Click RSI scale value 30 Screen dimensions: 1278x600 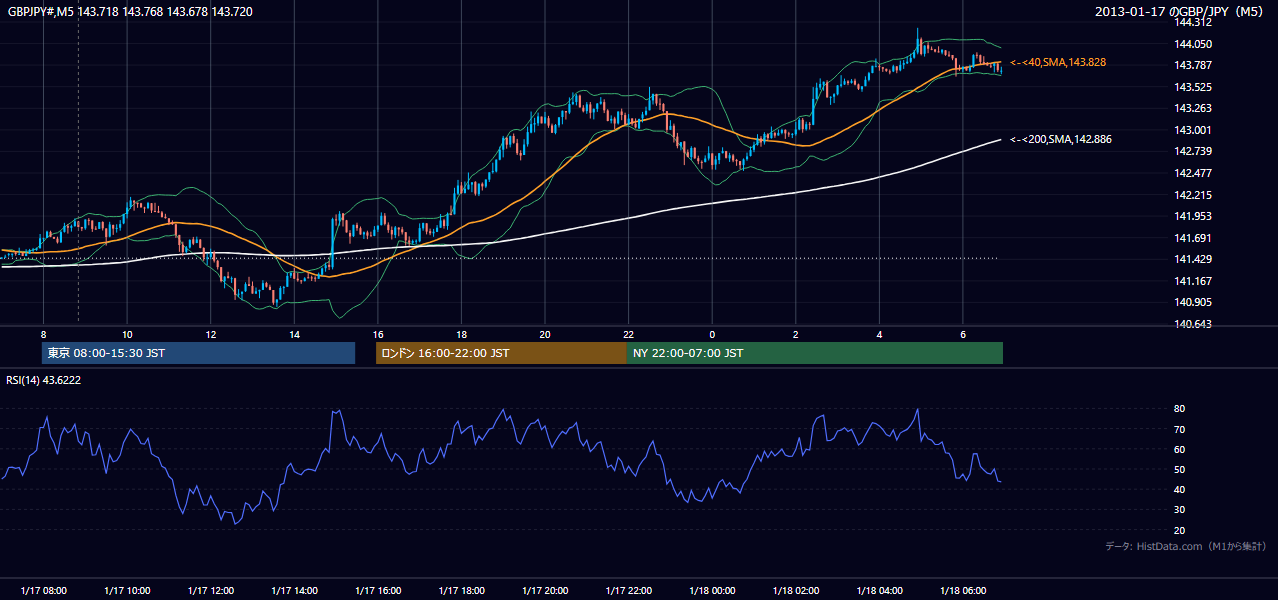(x=1179, y=510)
